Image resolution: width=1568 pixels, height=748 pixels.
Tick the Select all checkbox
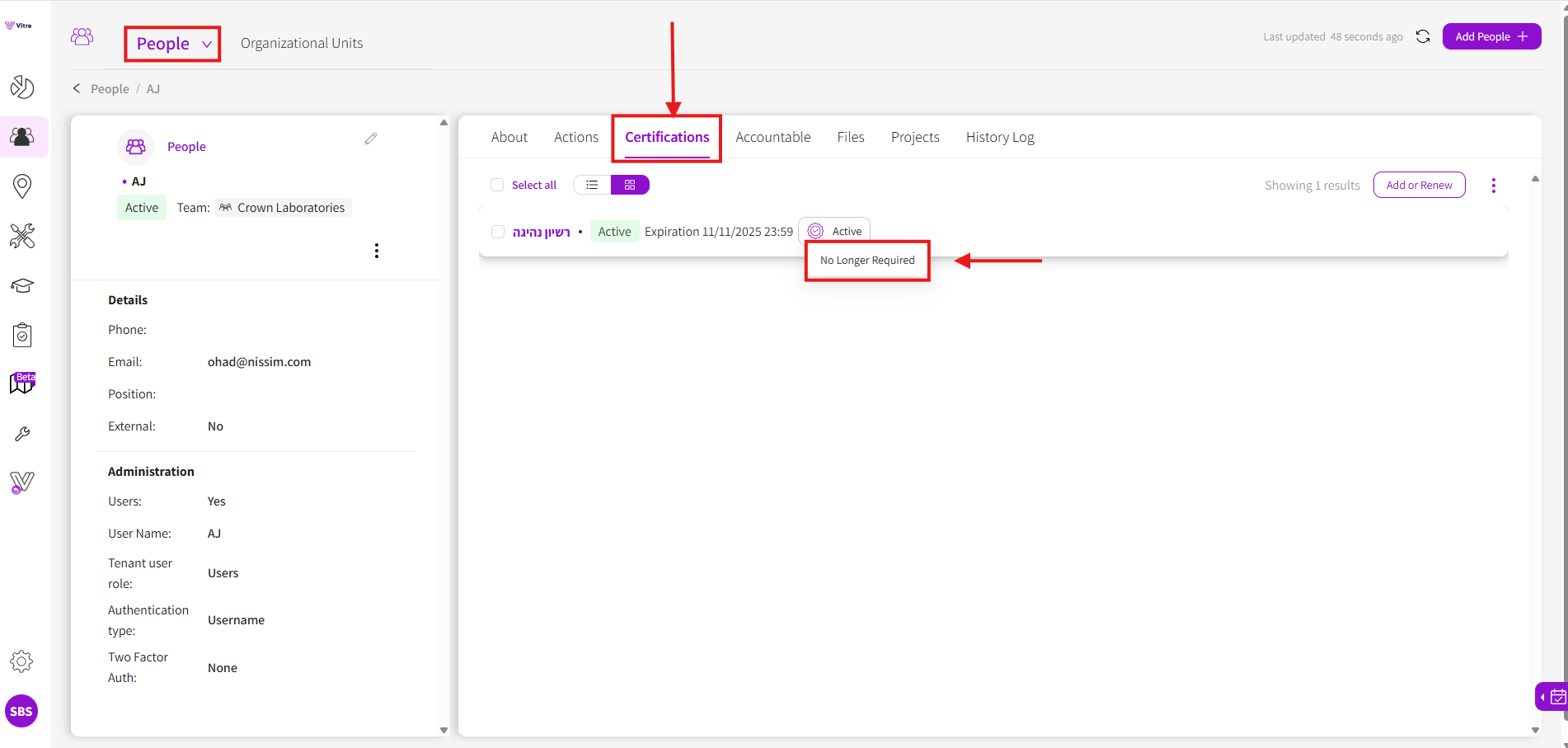click(497, 185)
